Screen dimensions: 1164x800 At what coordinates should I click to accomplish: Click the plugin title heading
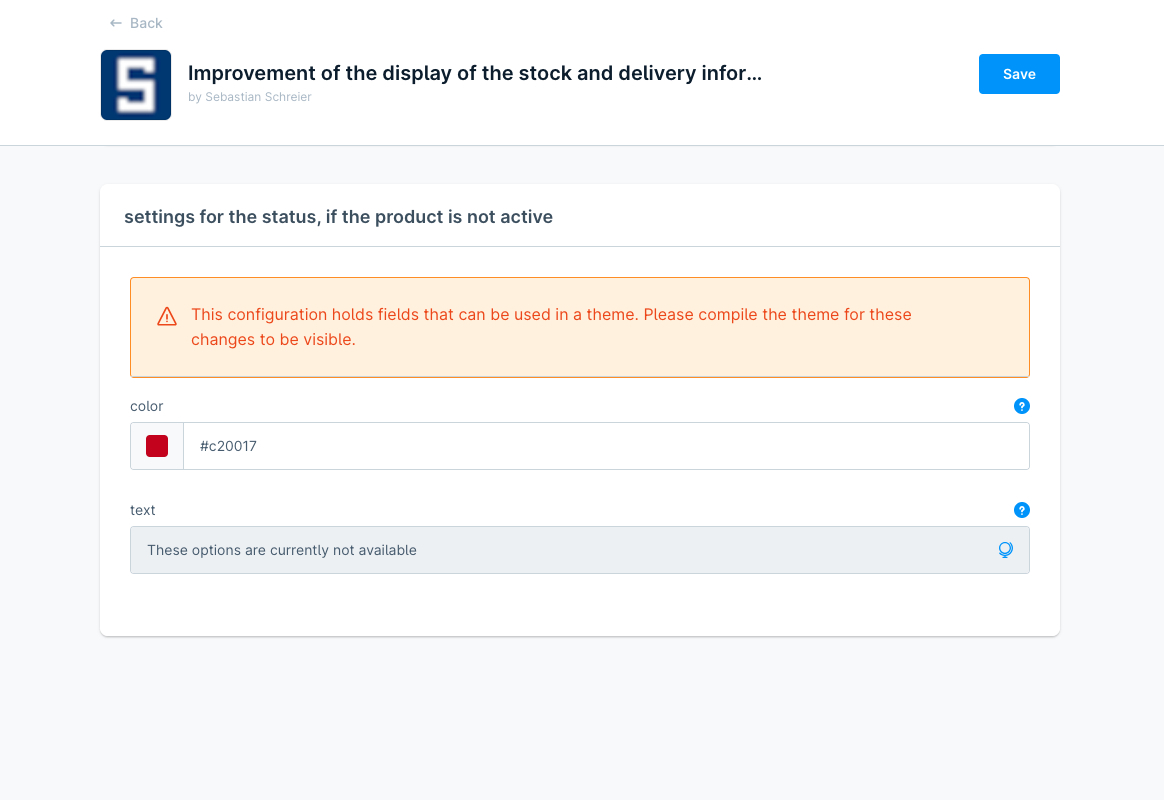point(475,73)
